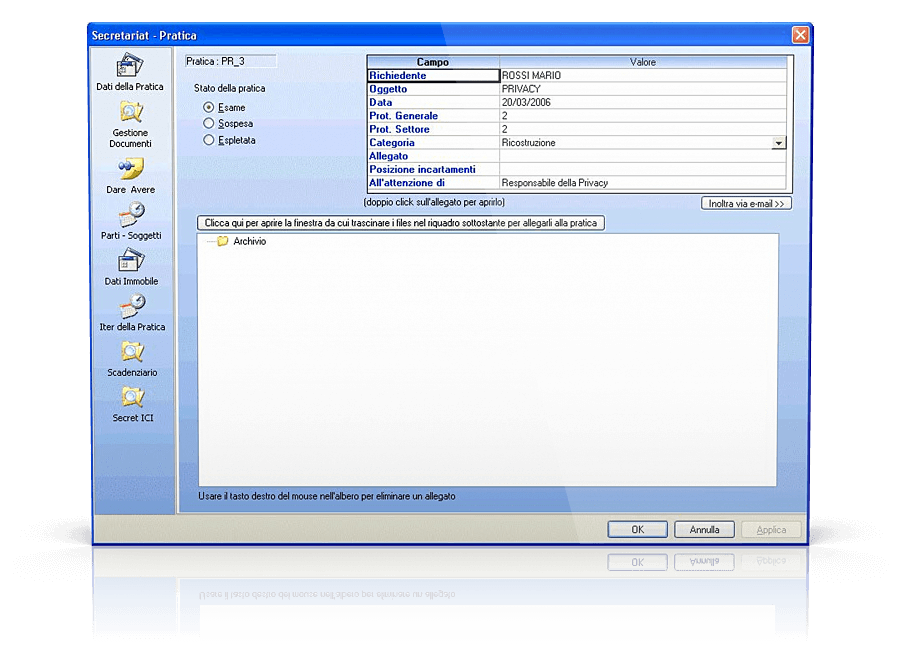Select the Richiedente field cell
The height and width of the screenshot is (650, 900).
click(x=433, y=75)
